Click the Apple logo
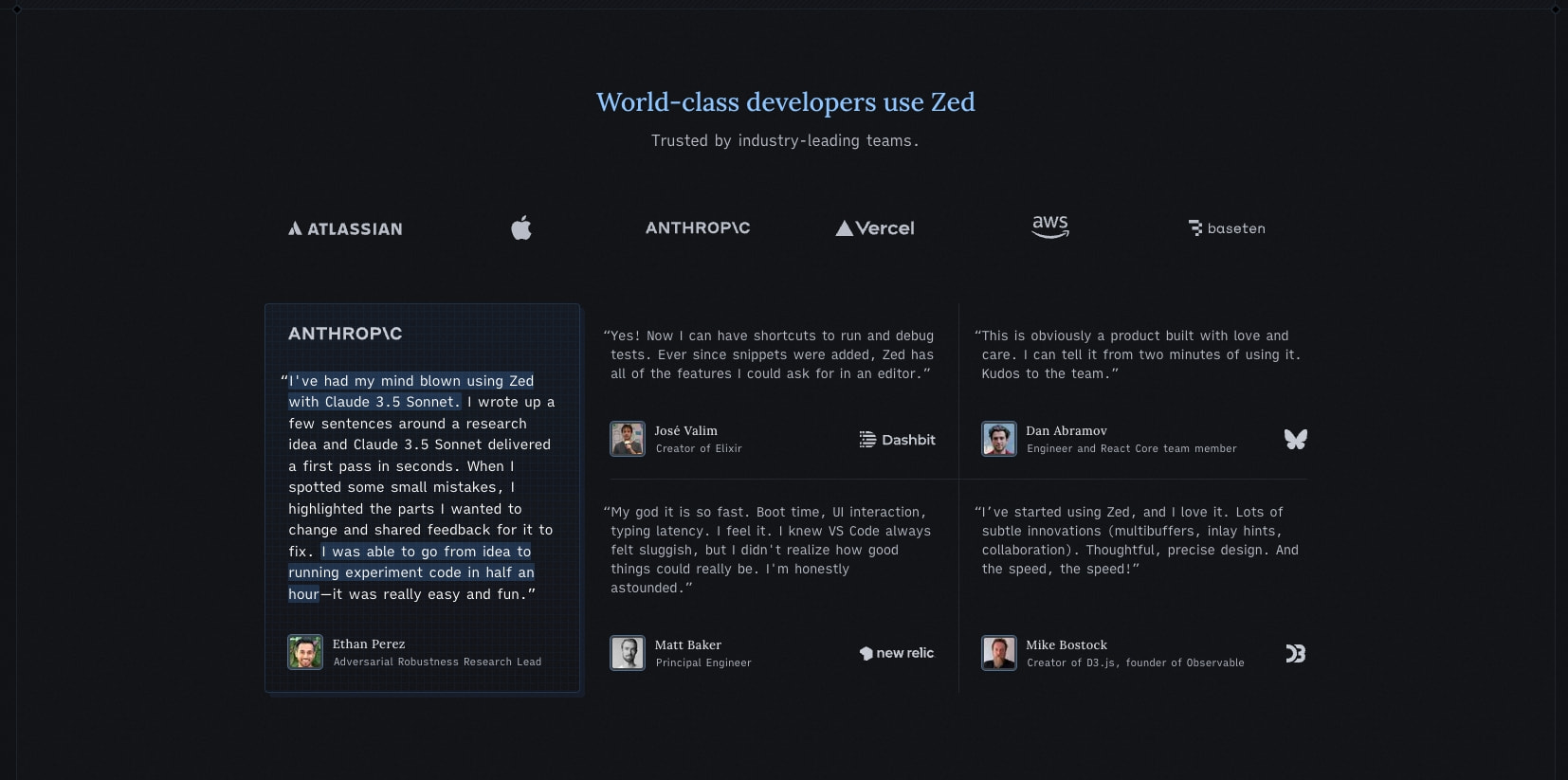 [521, 227]
